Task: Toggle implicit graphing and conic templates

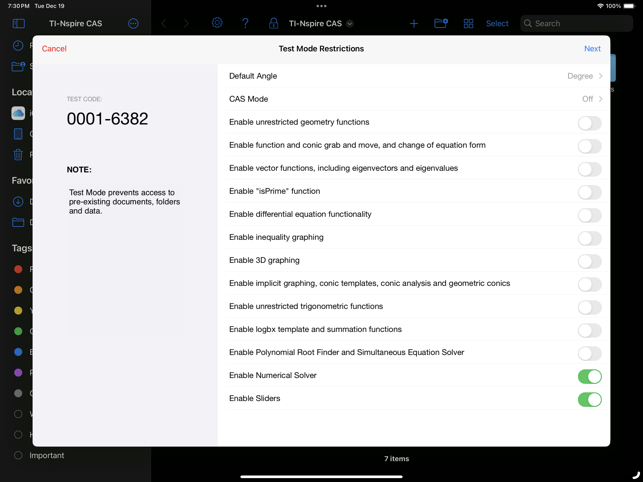Action: click(x=590, y=284)
